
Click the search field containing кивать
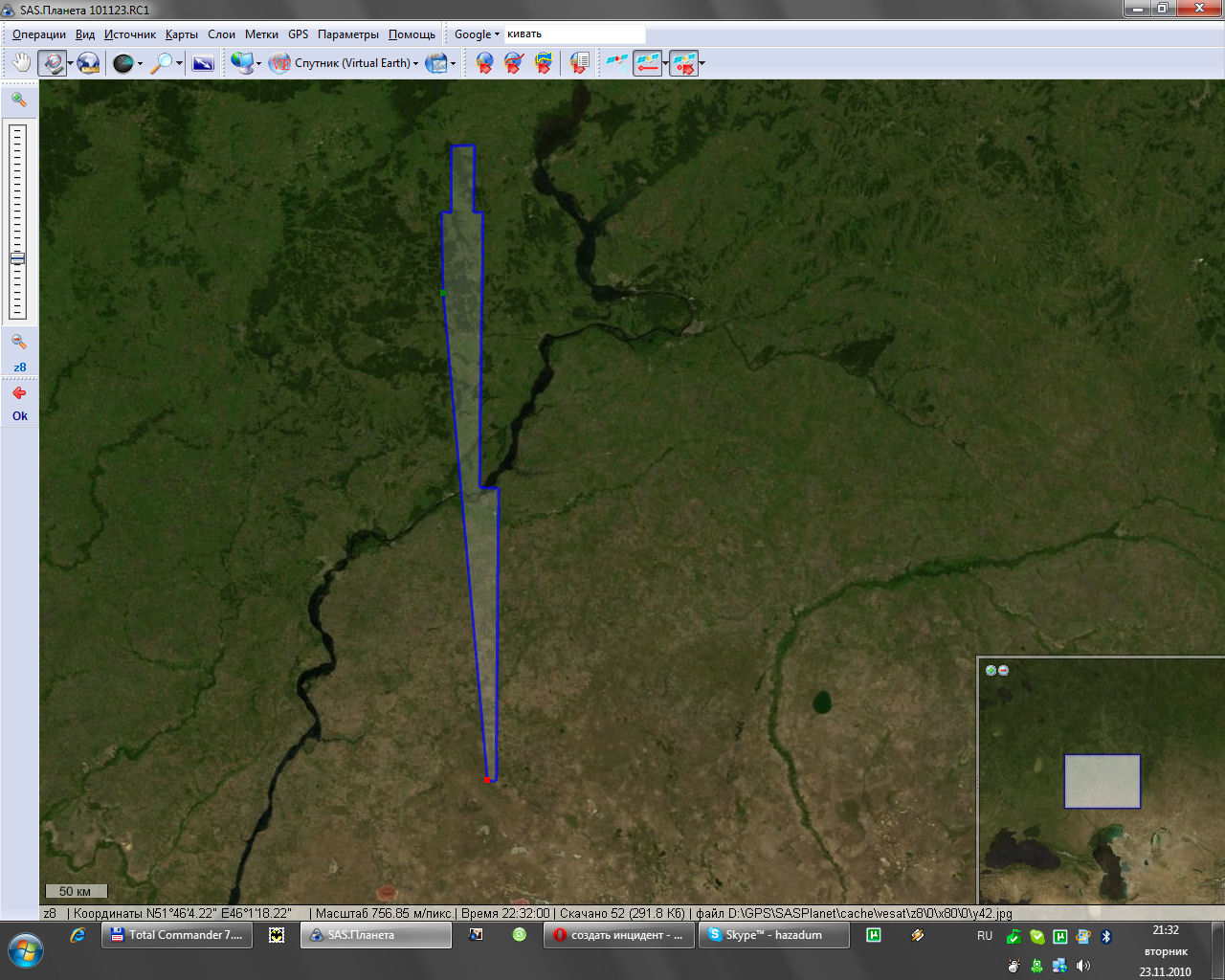pos(574,34)
